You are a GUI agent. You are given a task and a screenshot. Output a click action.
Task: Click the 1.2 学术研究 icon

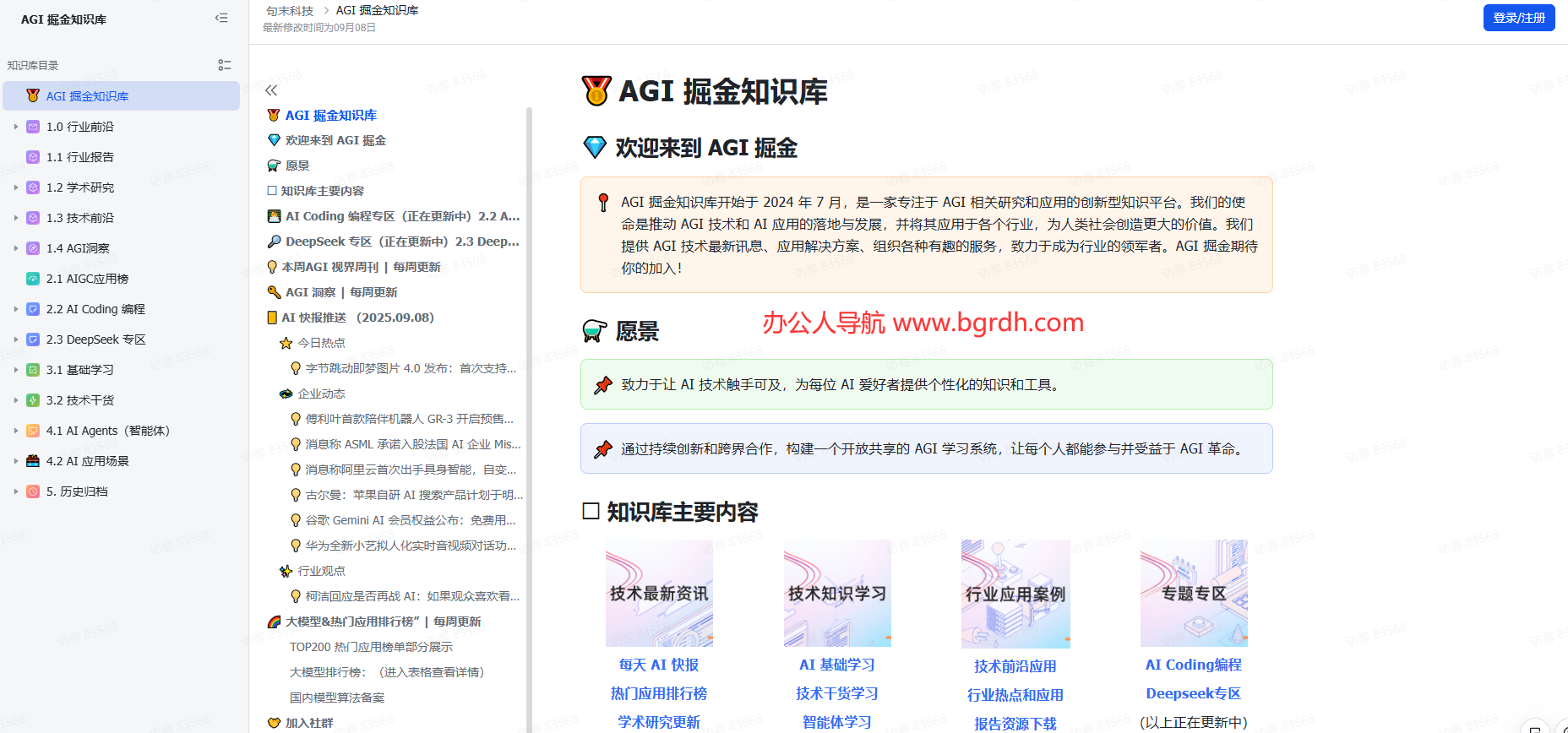[33, 187]
